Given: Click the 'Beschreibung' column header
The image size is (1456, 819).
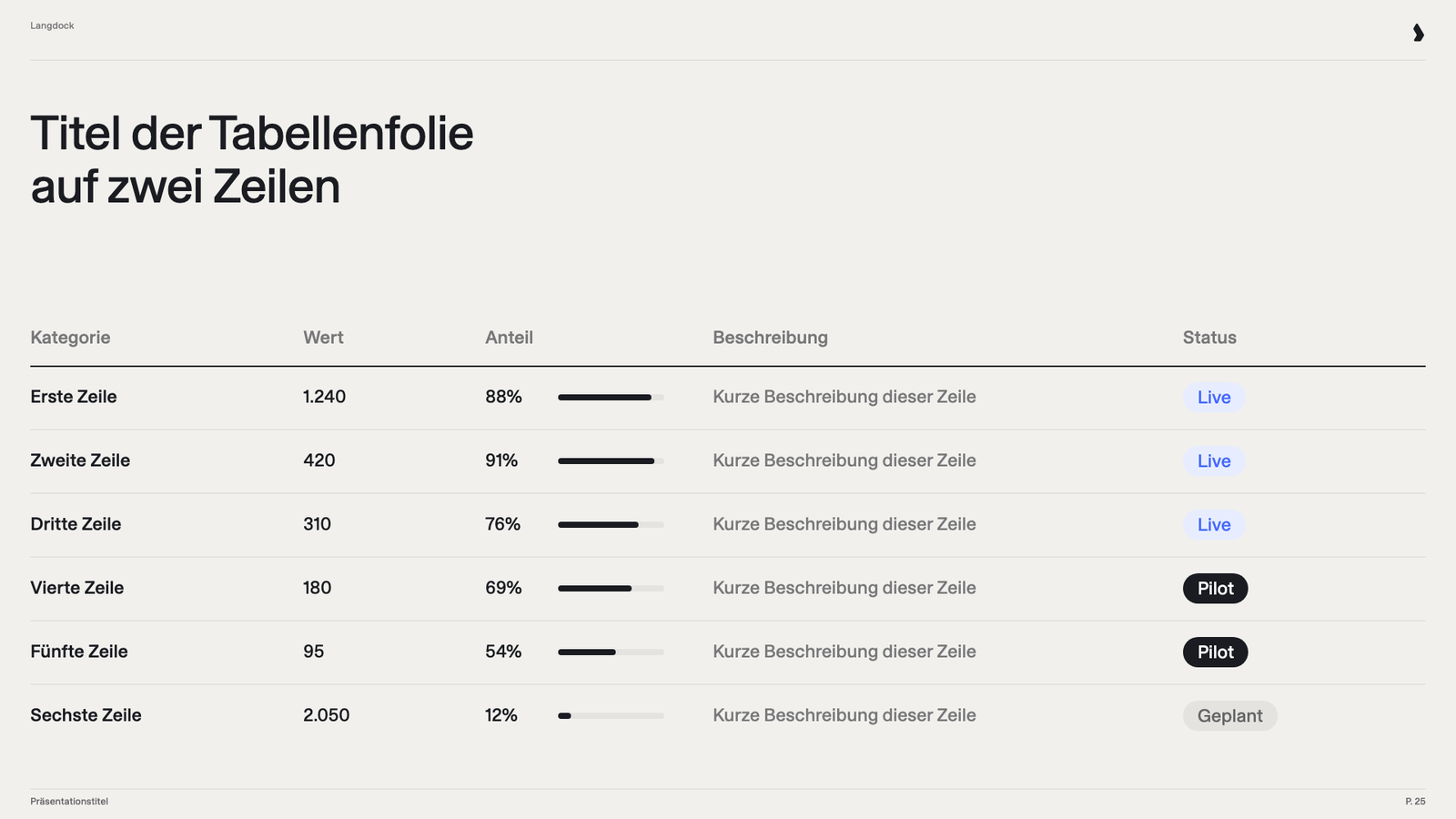Looking at the screenshot, I should point(770,338).
